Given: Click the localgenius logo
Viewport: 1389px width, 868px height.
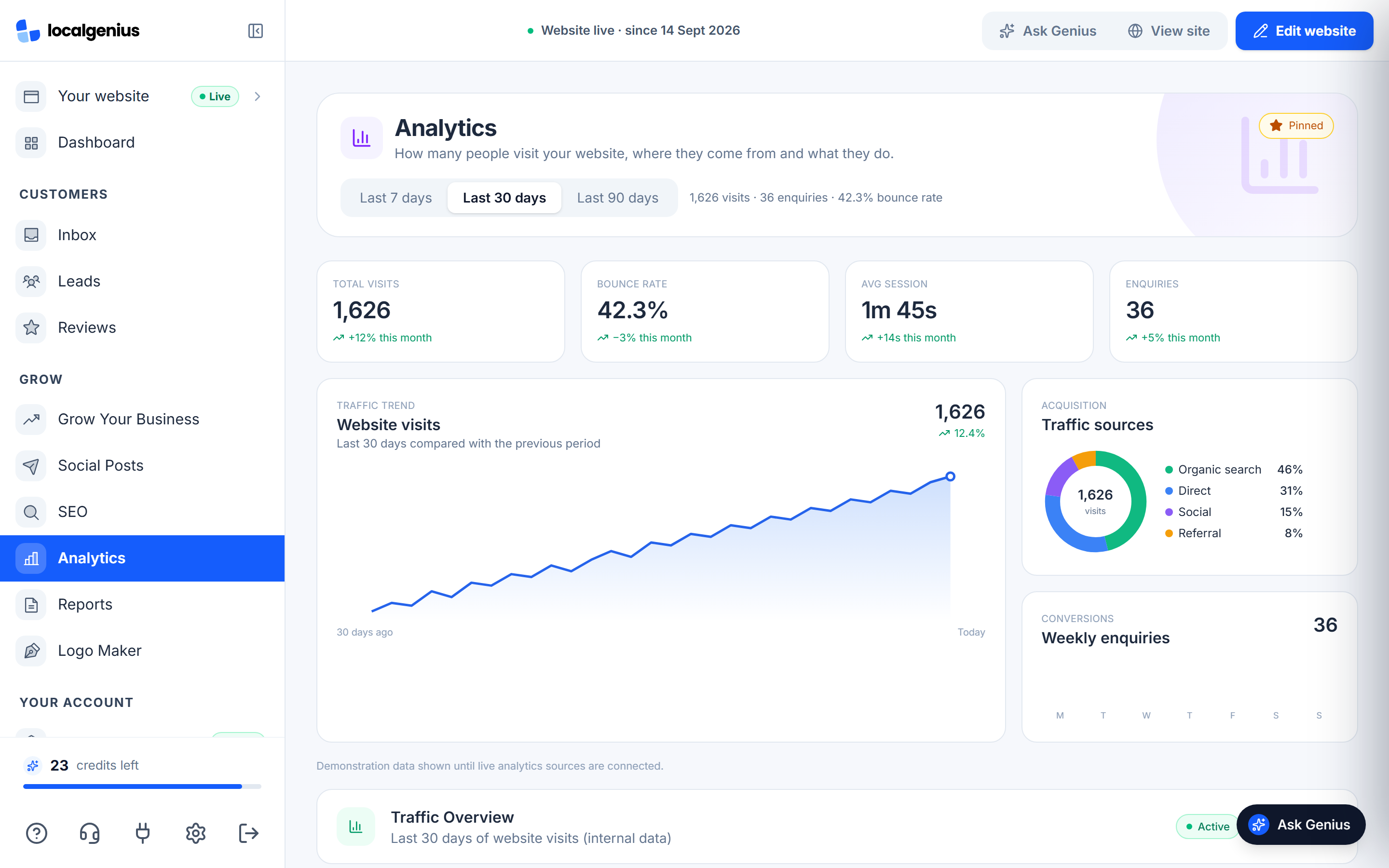Looking at the screenshot, I should coord(78,31).
